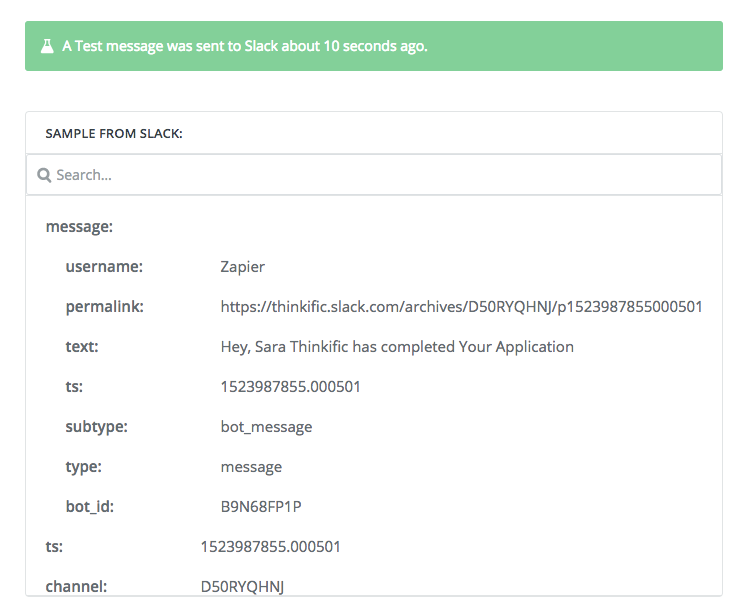Select the bot_id value B9N68FP1P

tap(261, 507)
